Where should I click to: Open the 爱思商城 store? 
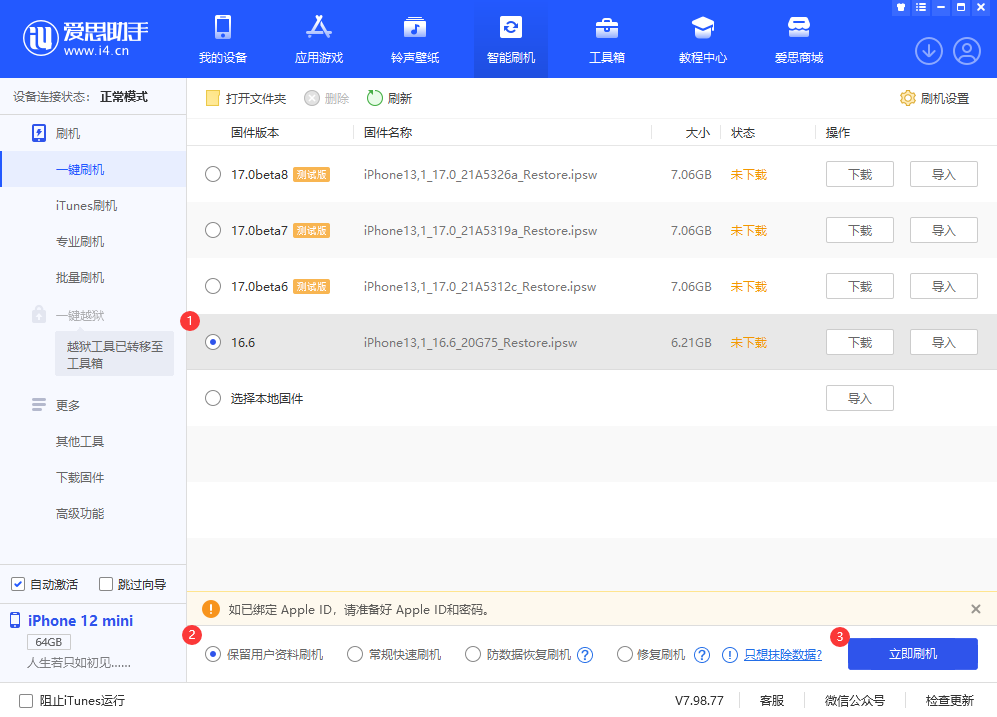click(798, 38)
